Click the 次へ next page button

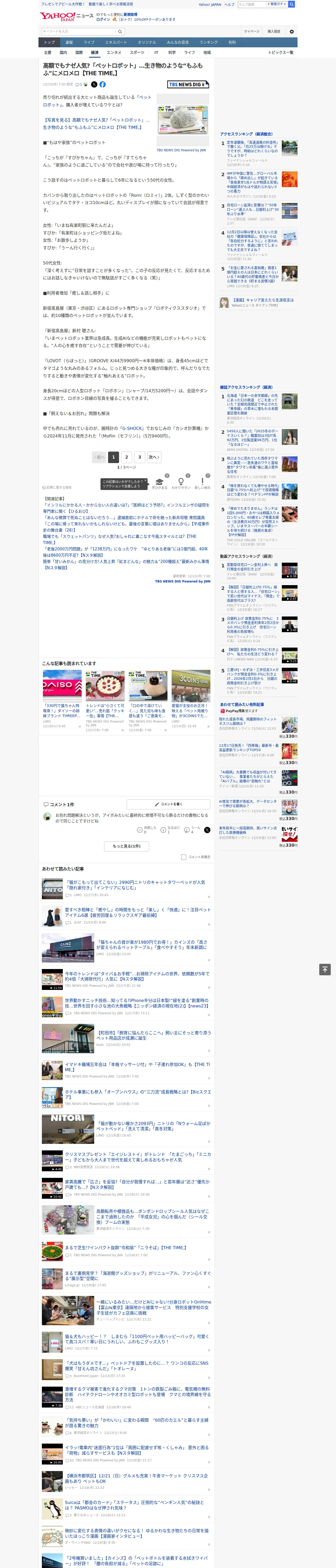154,457
